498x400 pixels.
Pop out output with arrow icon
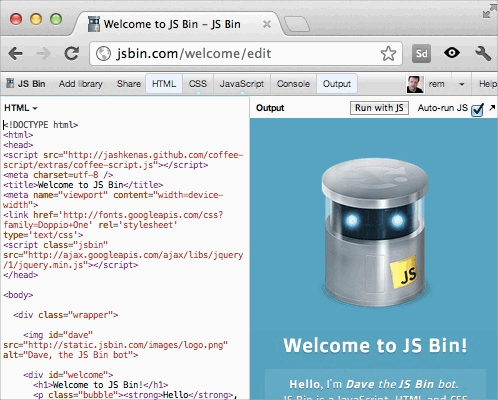(x=492, y=108)
